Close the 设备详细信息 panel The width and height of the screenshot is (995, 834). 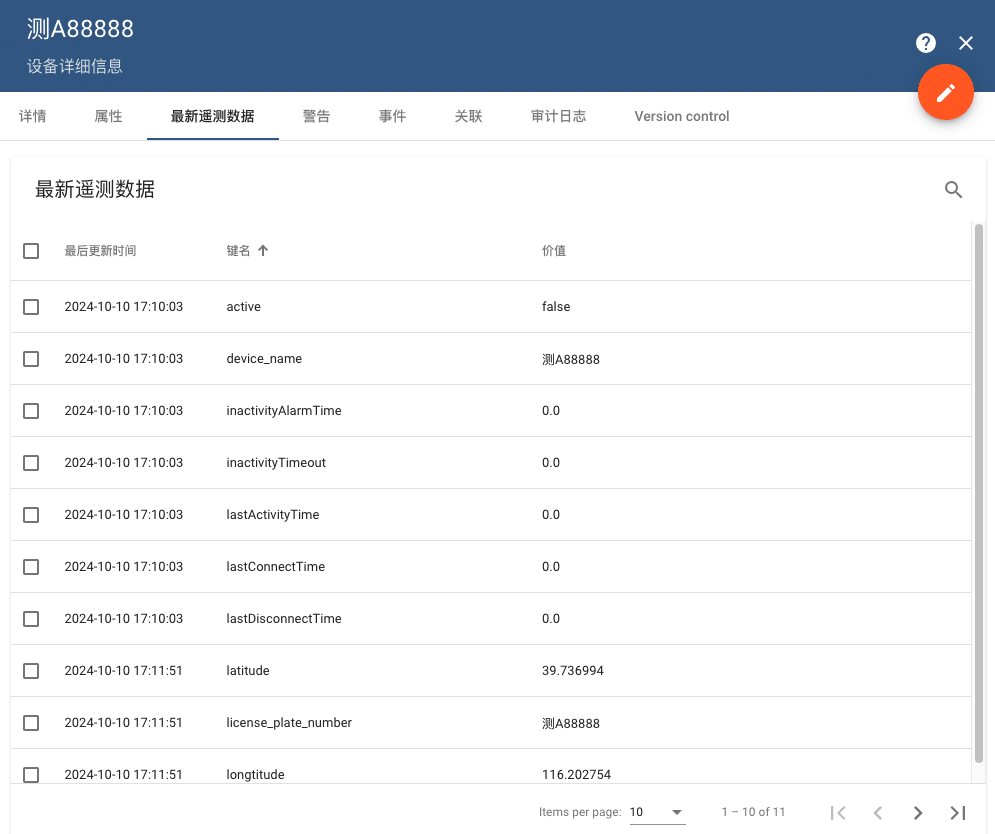965,43
